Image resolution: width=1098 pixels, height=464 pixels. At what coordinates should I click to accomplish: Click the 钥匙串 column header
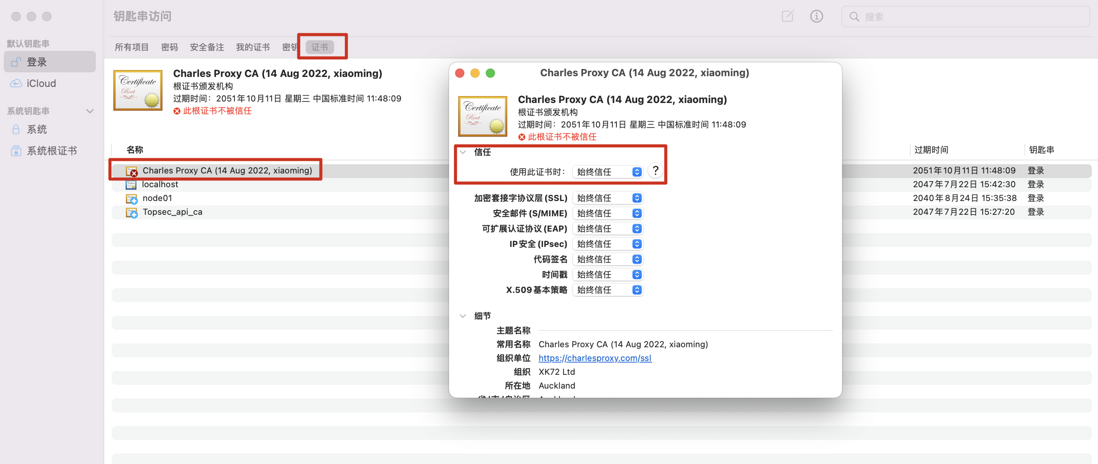(1041, 150)
